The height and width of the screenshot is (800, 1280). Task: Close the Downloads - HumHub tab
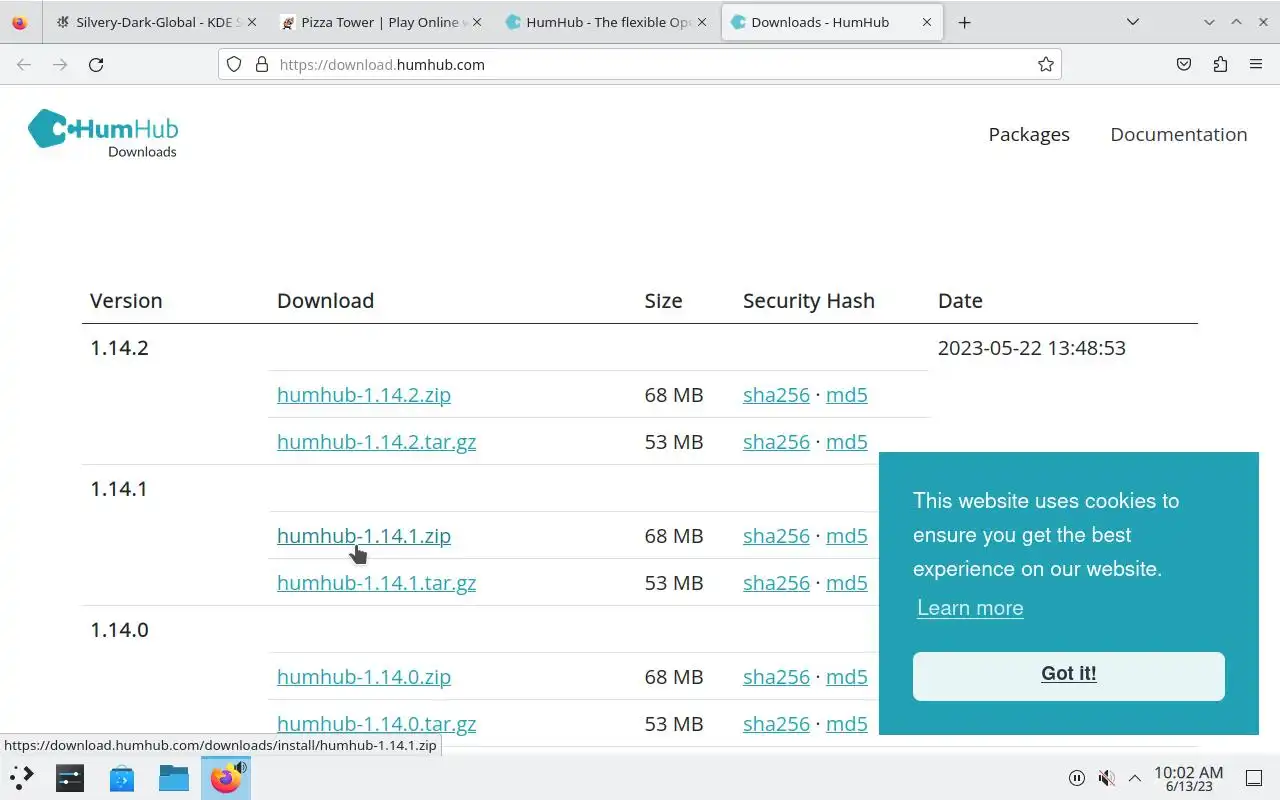coord(928,22)
